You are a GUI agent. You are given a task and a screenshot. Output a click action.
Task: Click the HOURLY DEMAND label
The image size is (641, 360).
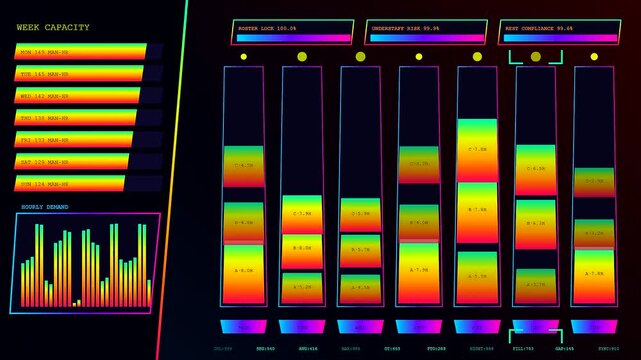[45, 207]
